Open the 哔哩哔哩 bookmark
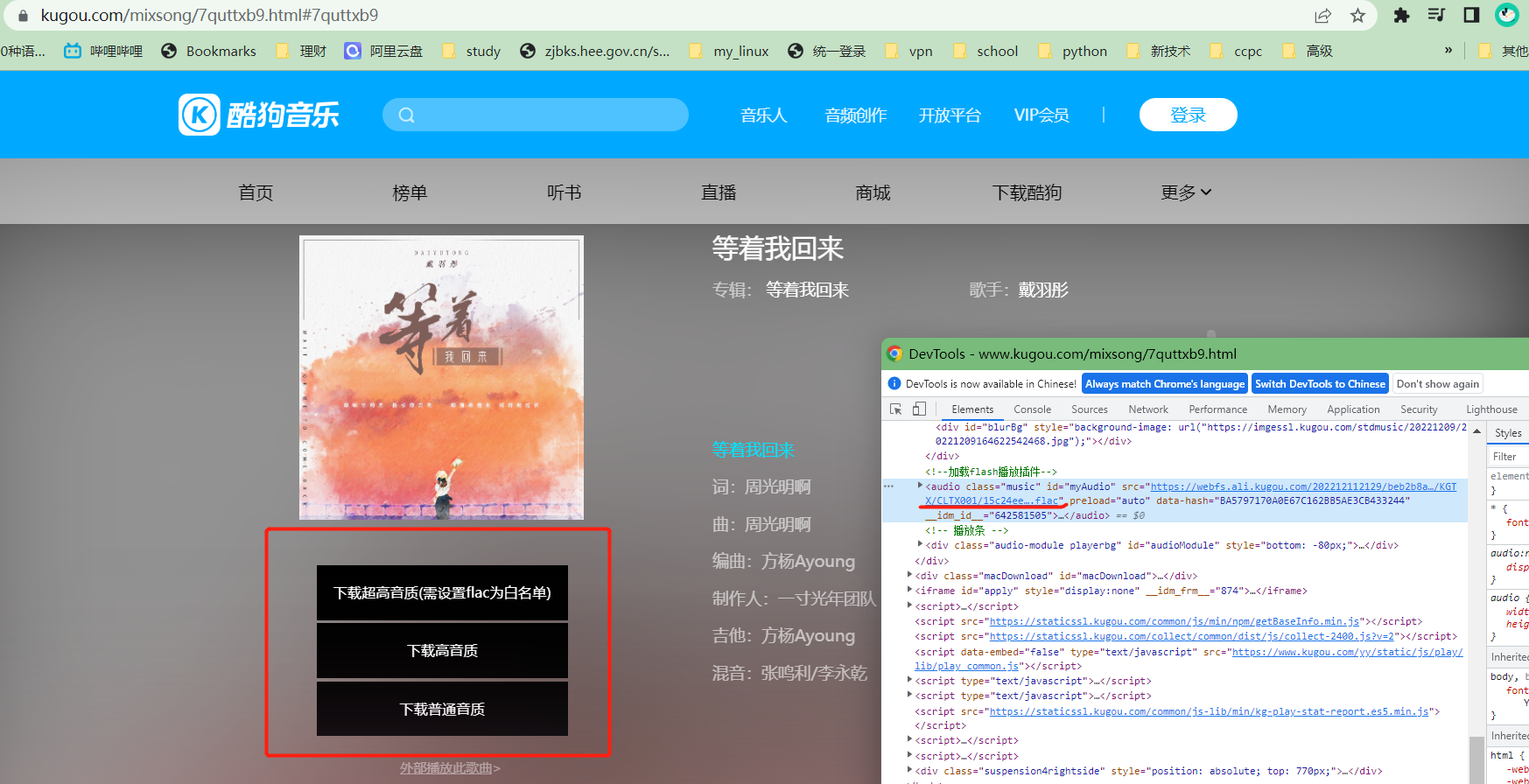The width and height of the screenshot is (1529, 784). point(103,51)
